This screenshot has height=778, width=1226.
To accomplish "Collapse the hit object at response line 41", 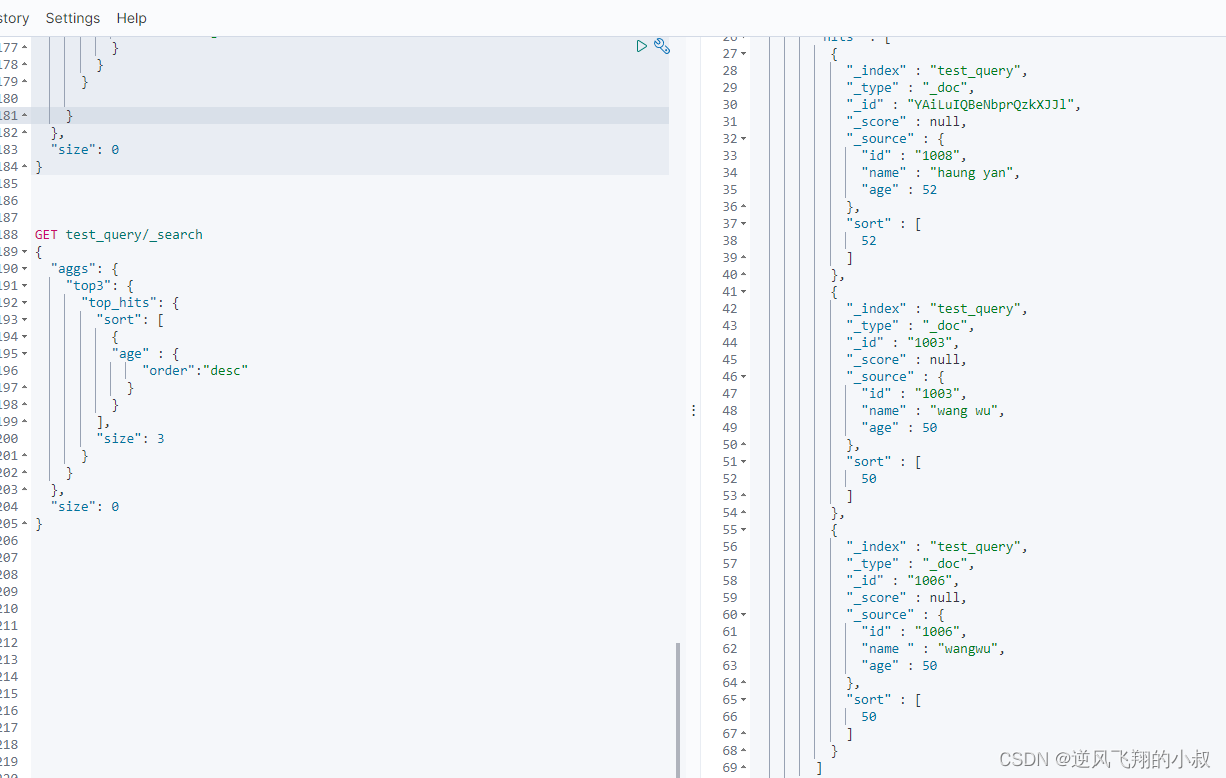I will [x=743, y=292].
